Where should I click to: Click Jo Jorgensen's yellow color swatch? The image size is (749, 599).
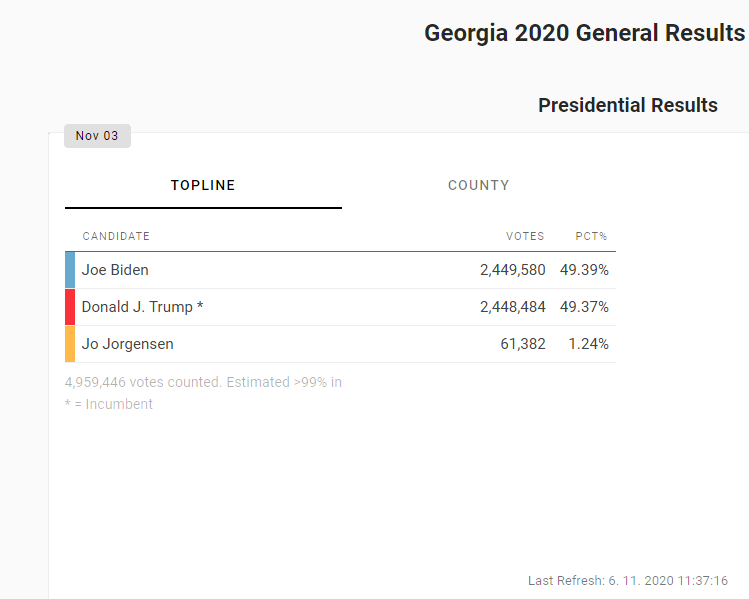click(x=70, y=344)
